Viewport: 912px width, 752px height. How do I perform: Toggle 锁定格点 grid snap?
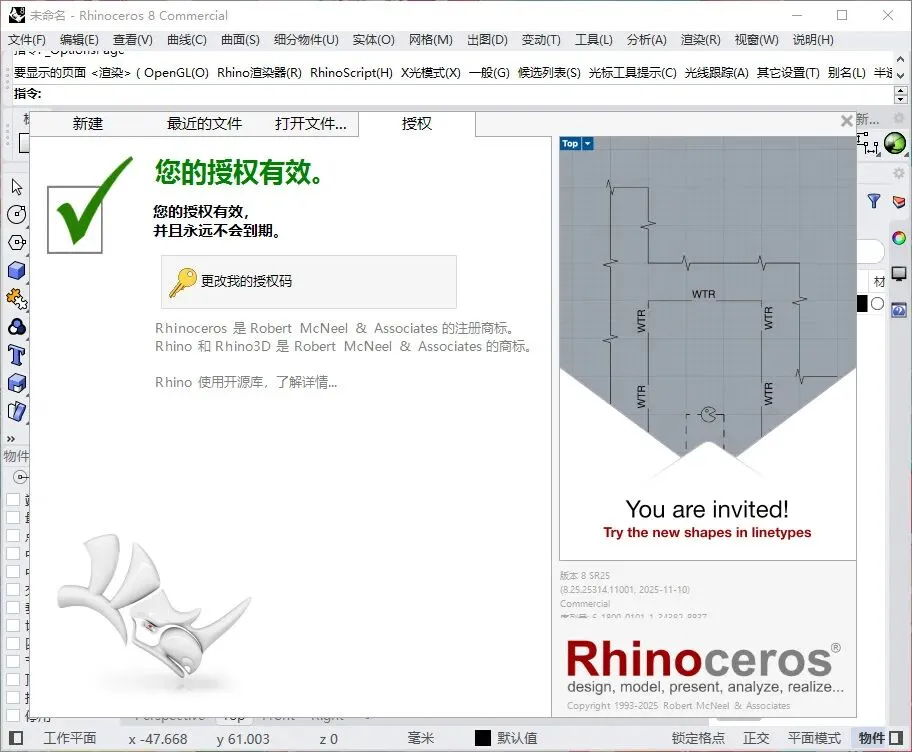[699, 738]
